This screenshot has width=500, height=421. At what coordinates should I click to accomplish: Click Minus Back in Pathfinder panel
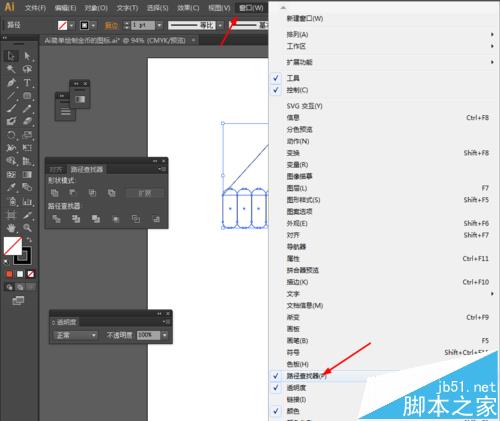pyautogui.click(x=156, y=219)
